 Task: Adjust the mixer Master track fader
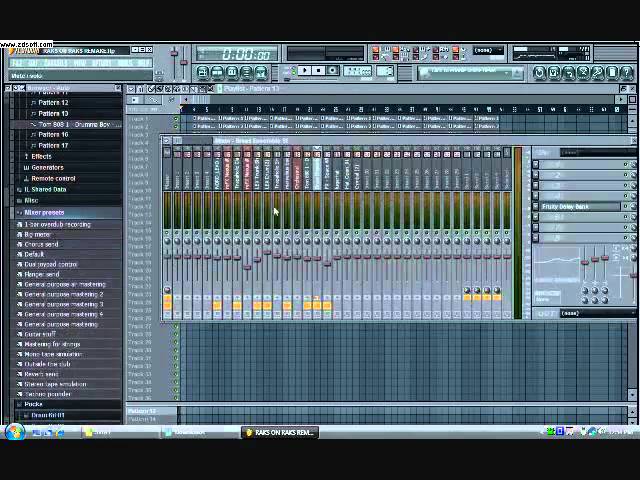pos(167,257)
